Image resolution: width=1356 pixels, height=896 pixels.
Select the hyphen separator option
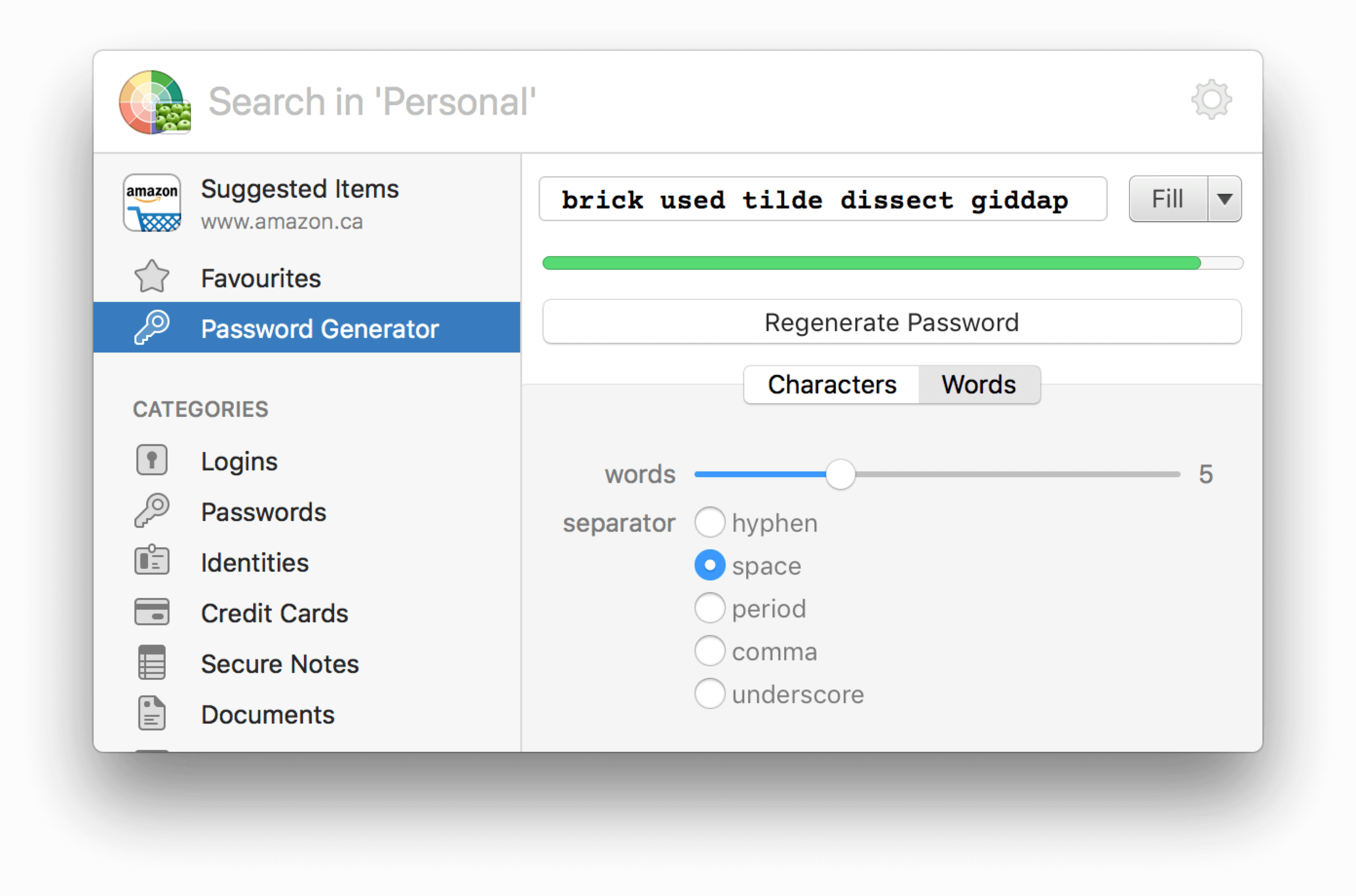click(x=710, y=521)
